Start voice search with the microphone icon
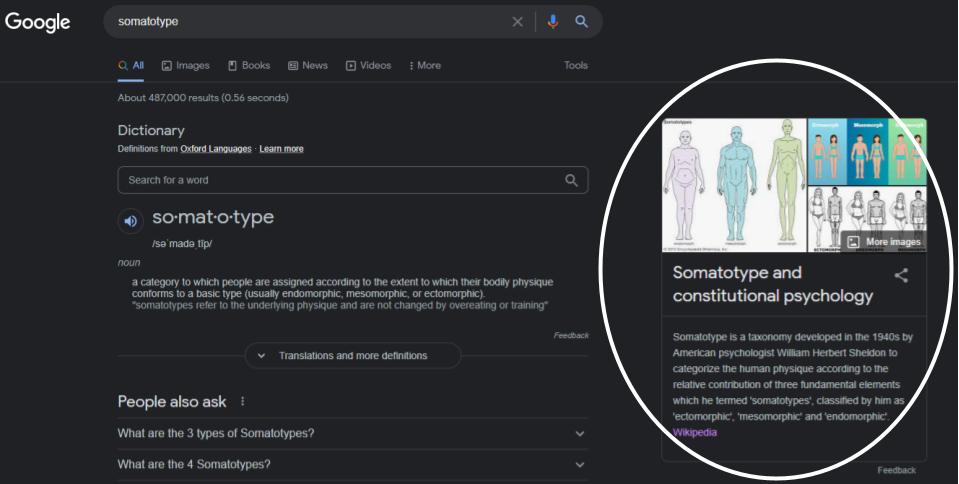Screen dimensions: 959x484 (553, 22)
